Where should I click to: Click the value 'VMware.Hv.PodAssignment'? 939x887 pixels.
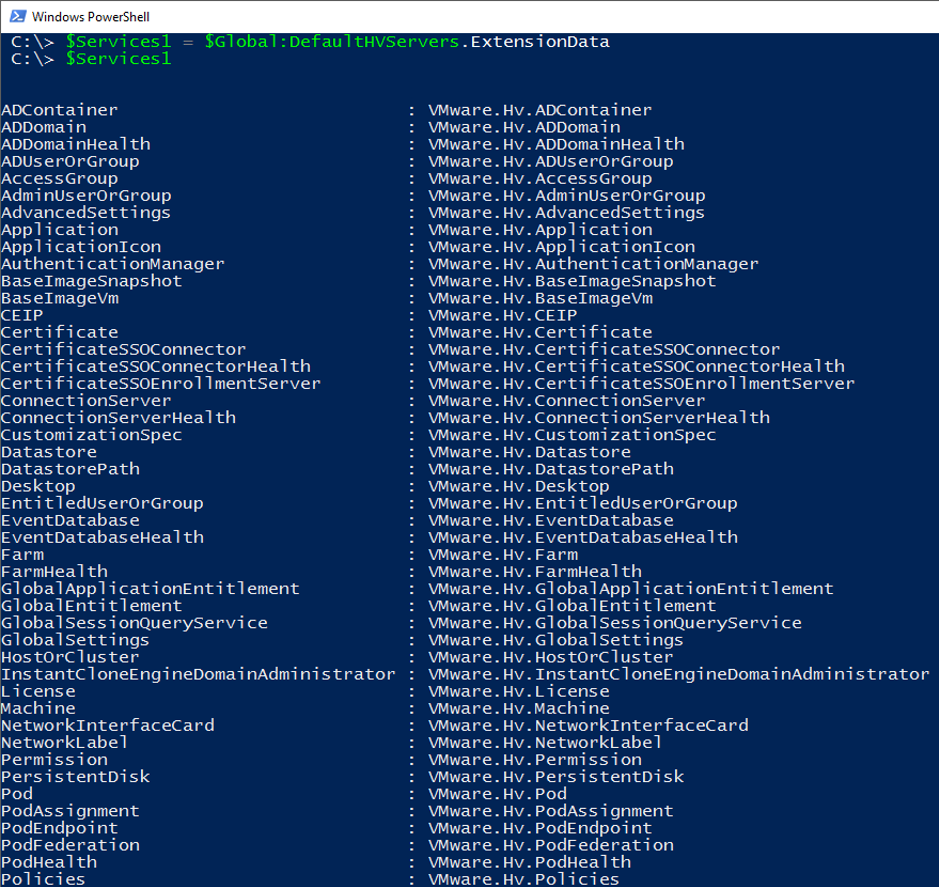pyautogui.click(x=551, y=812)
